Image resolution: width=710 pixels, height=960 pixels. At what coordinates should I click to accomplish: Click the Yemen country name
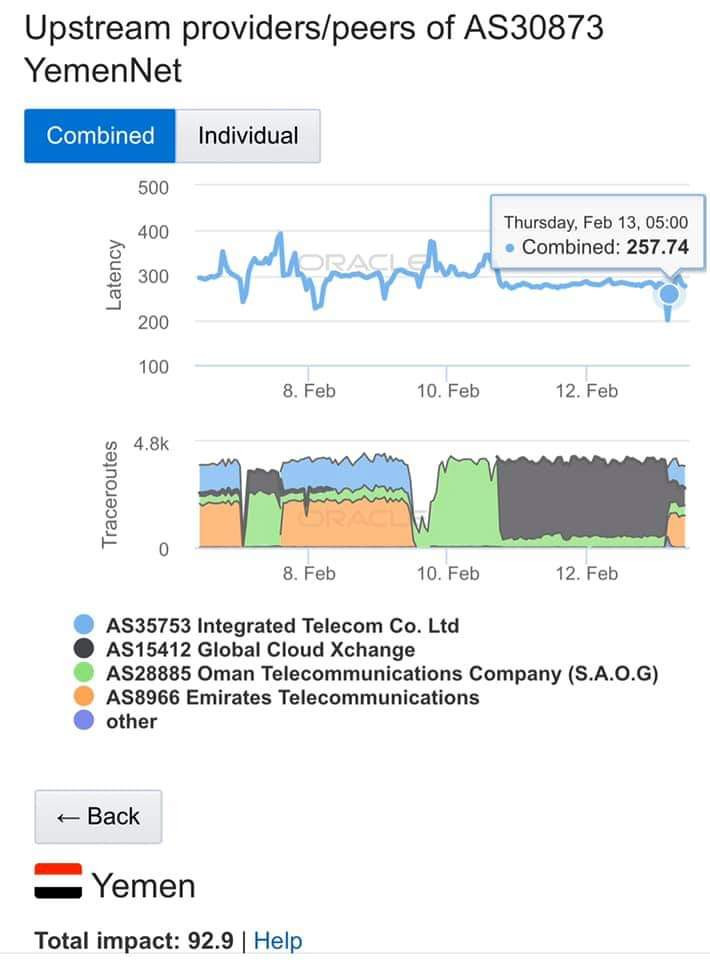click(143, 886)
